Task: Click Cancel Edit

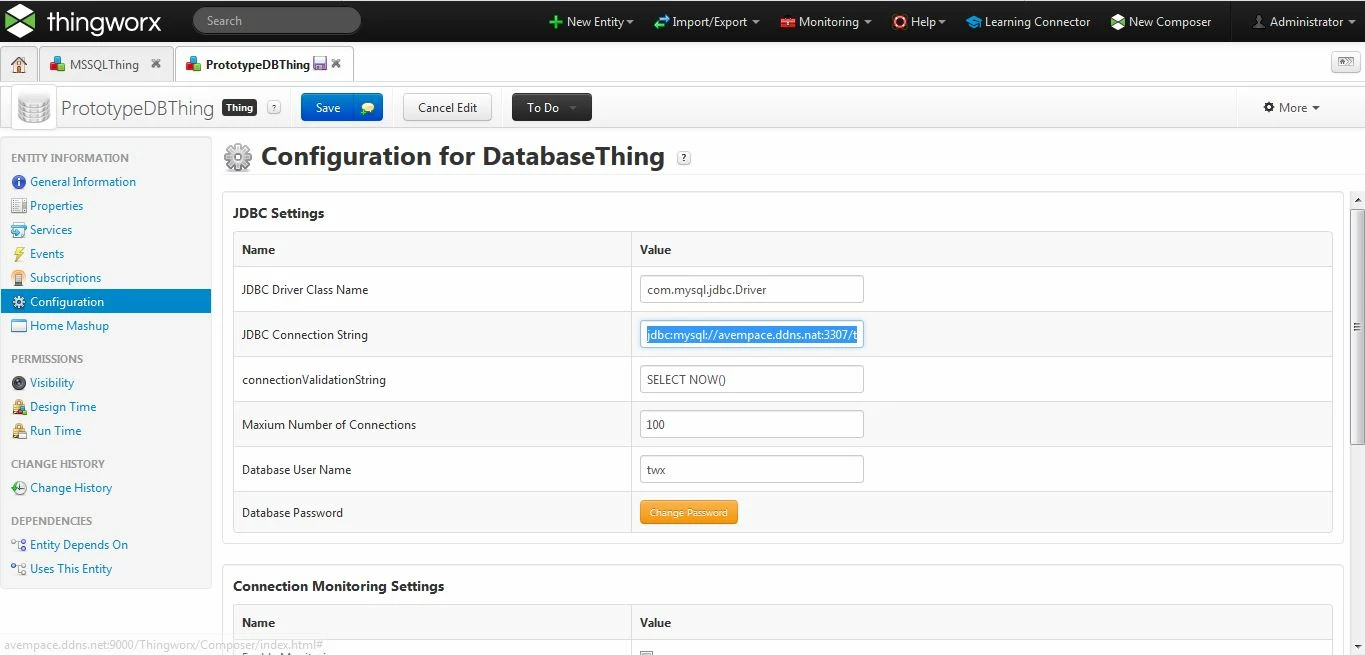Action: [x=447, y=108]
